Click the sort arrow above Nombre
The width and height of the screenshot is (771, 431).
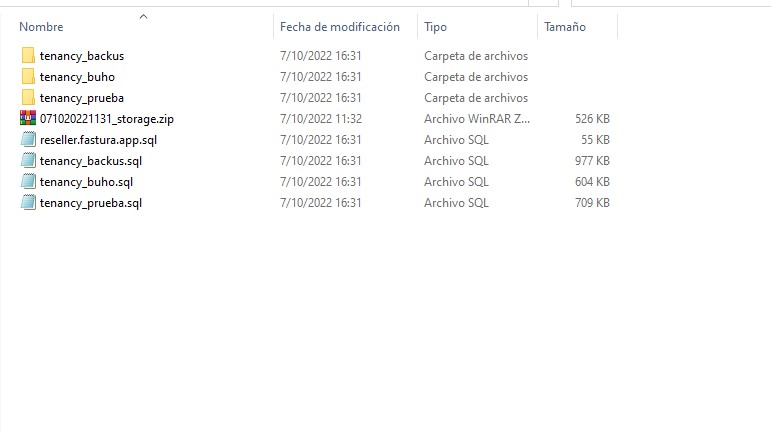(143, 16)
